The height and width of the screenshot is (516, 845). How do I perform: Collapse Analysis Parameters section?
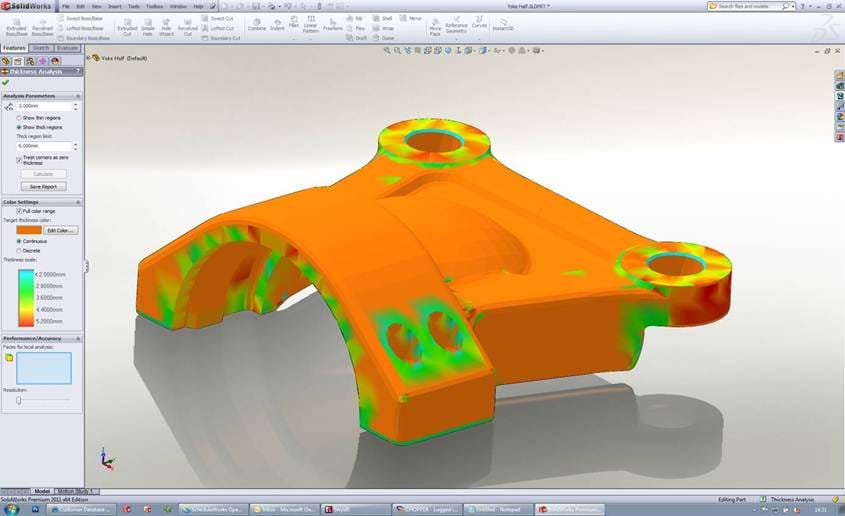pyautogui.click(x=78, y=96)
